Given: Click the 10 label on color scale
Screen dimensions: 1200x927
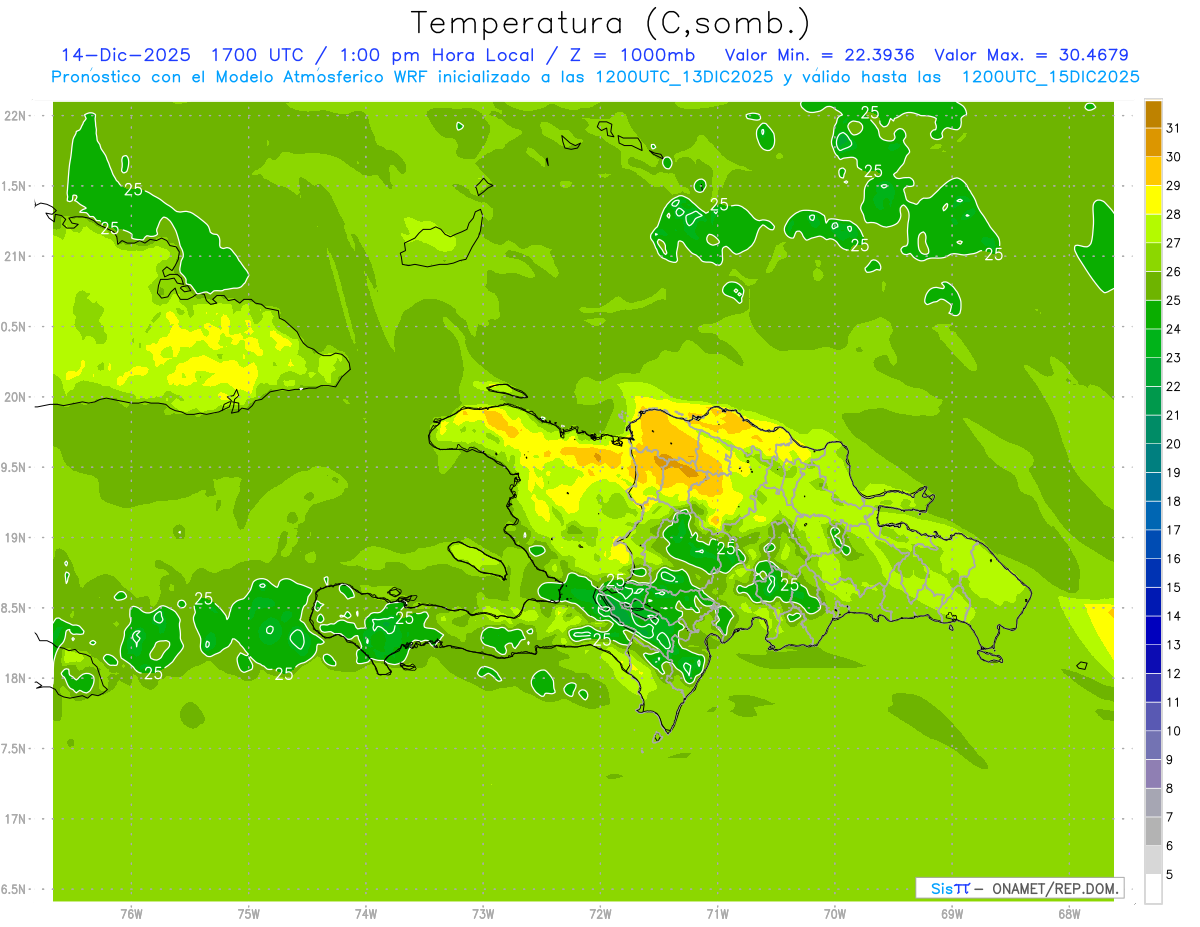Looking at the screenshot, I should coord(1174,731).
